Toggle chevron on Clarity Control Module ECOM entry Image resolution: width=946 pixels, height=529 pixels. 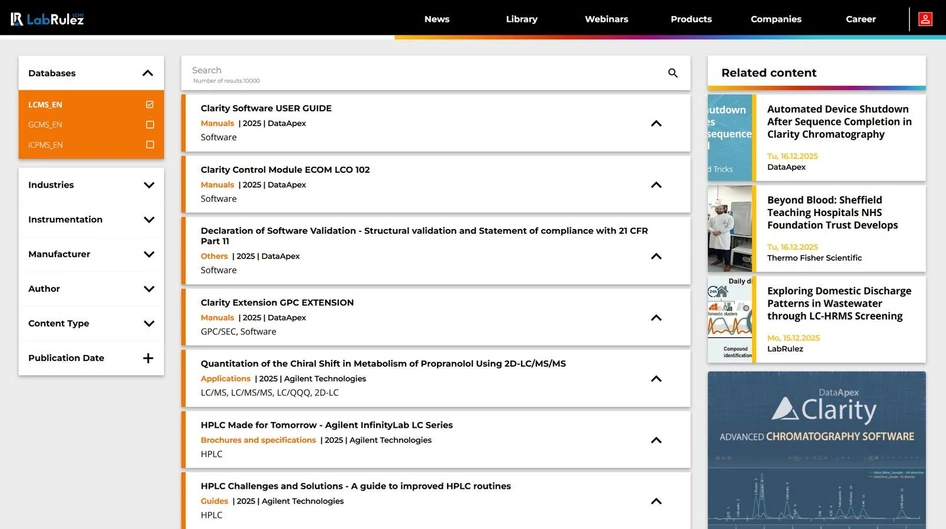tap(656, 185)
